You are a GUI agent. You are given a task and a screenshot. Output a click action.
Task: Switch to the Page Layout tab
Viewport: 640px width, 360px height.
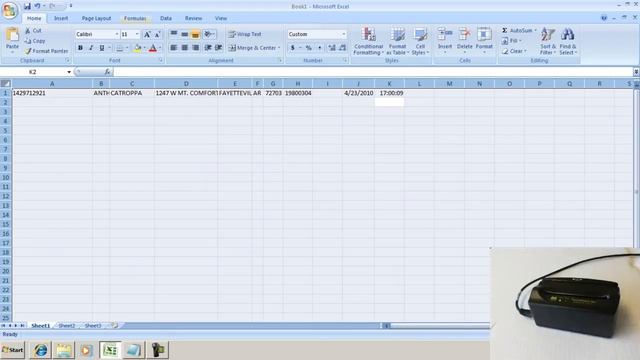96,18
